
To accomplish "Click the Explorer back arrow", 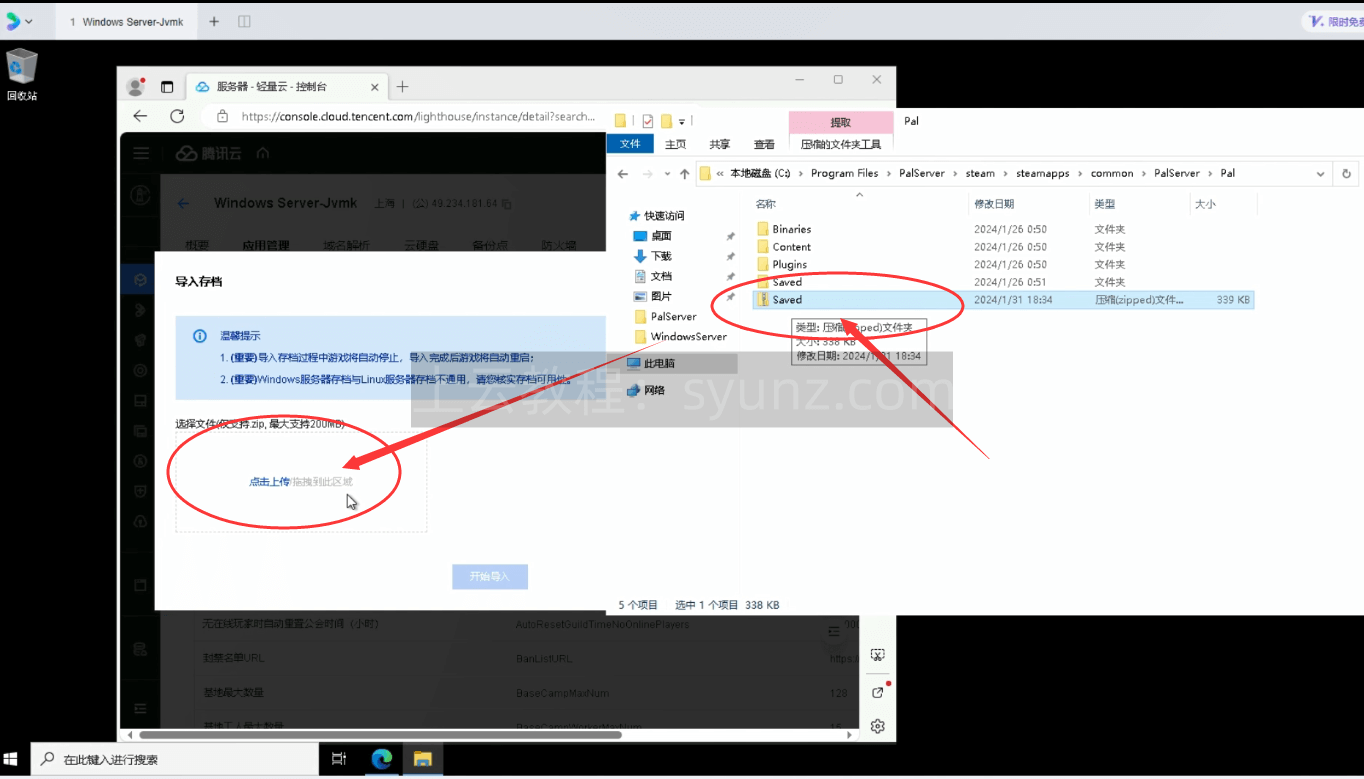I will click(x=623, y=173).
